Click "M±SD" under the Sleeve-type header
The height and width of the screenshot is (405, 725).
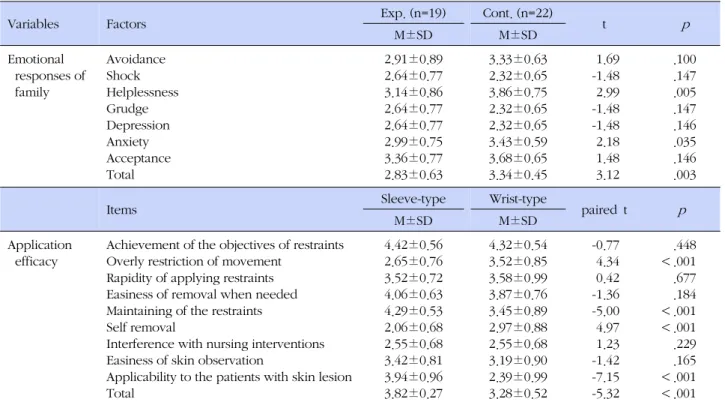pos(413,221)
